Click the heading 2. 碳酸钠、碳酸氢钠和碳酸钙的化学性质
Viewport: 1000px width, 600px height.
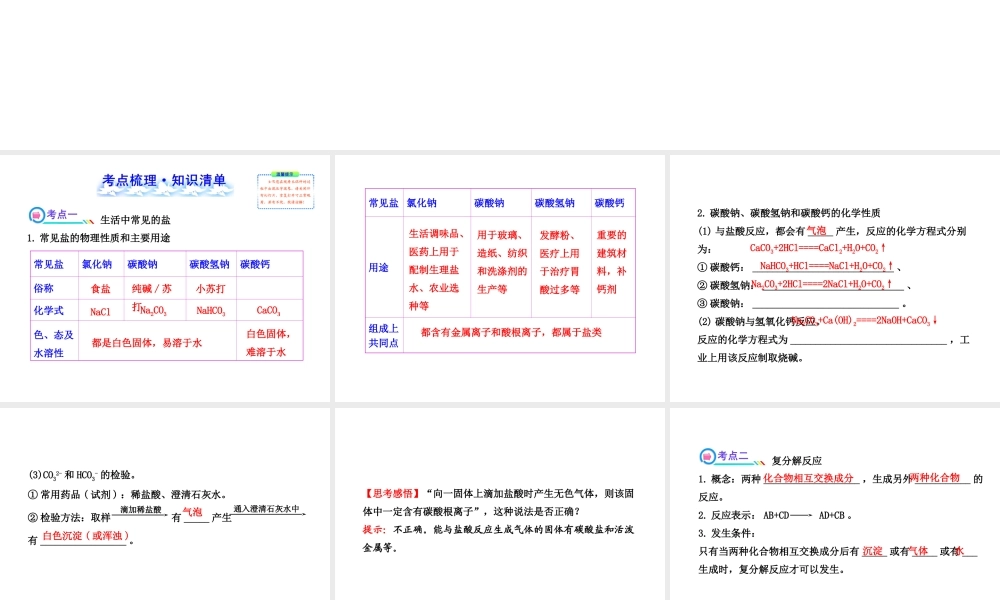point(789,213)
